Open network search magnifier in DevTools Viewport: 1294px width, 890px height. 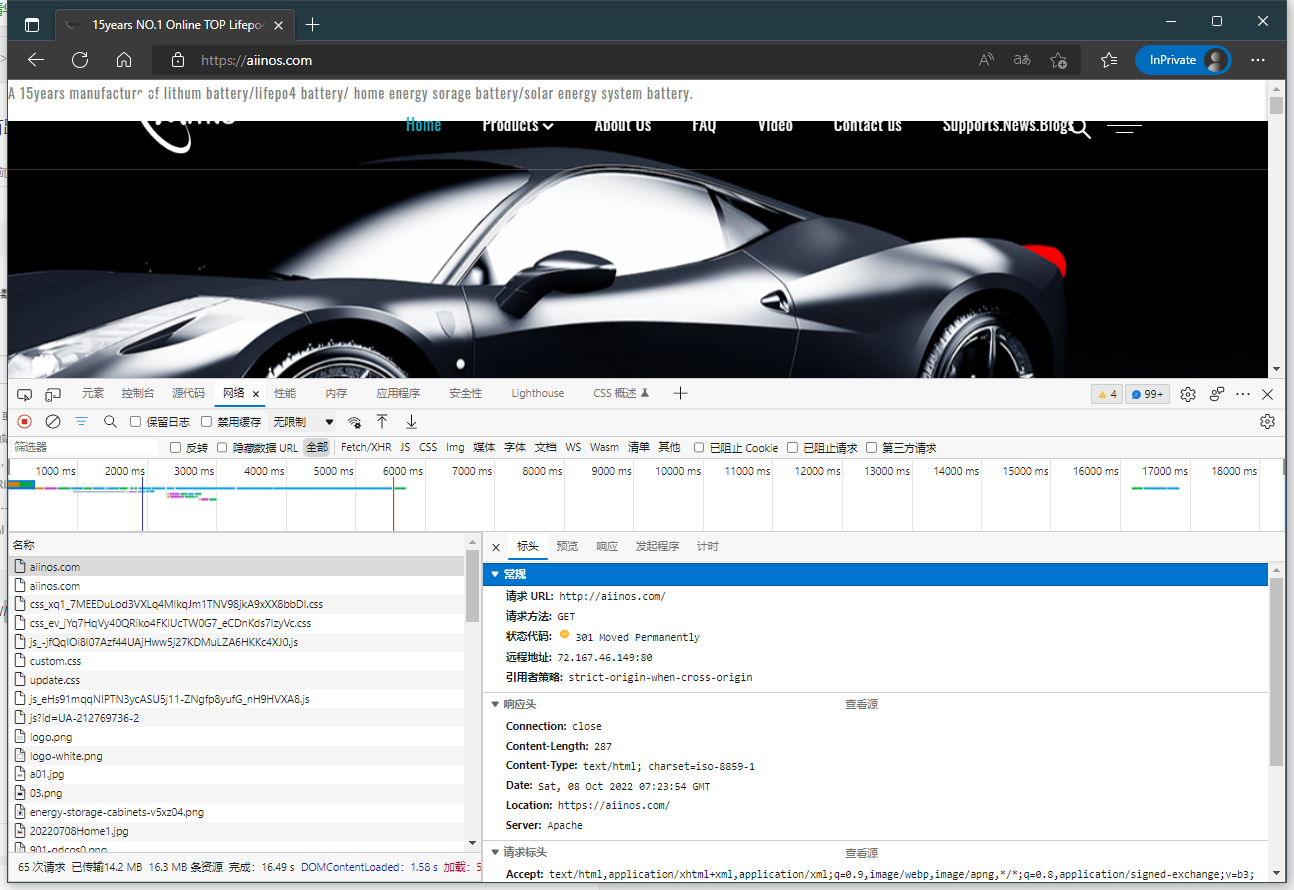110,422
